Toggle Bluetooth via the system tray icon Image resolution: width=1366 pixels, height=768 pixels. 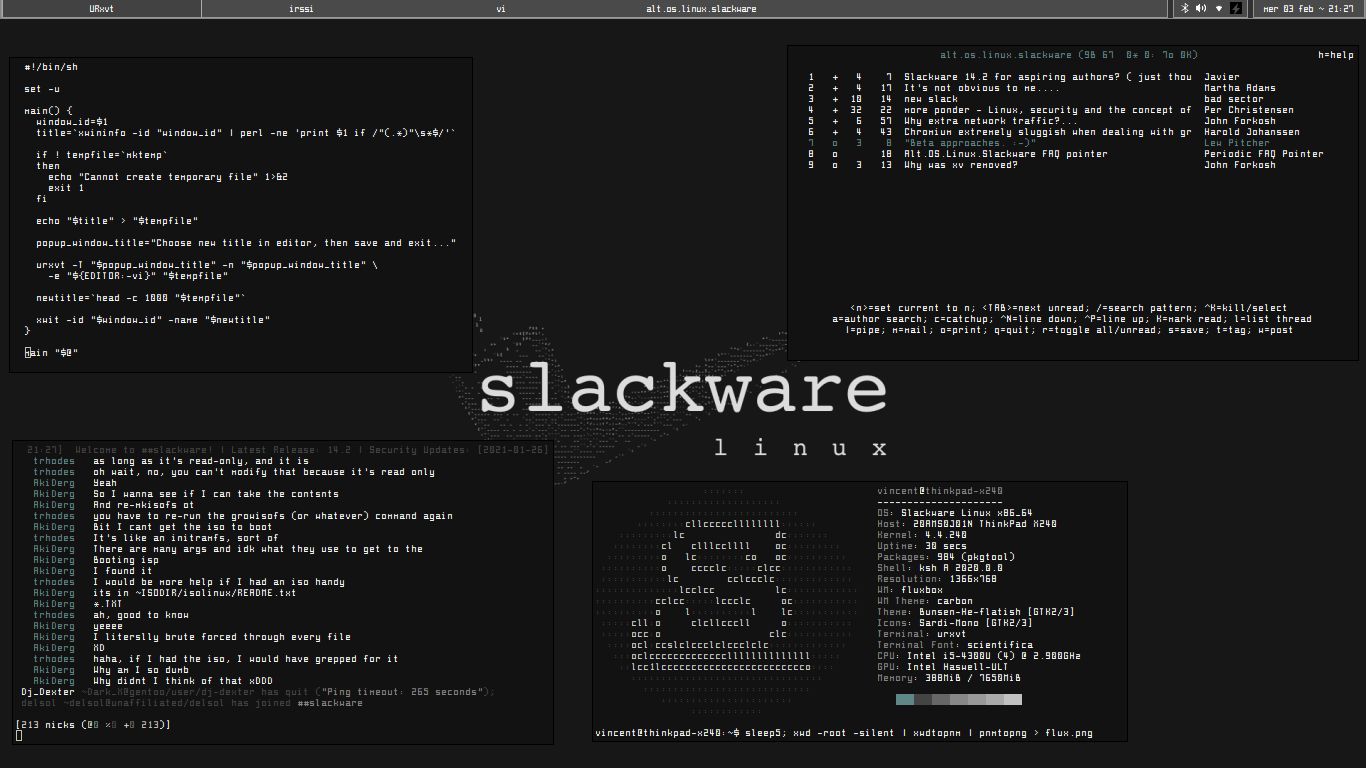pyautogui.click(x=1186, y=8)
